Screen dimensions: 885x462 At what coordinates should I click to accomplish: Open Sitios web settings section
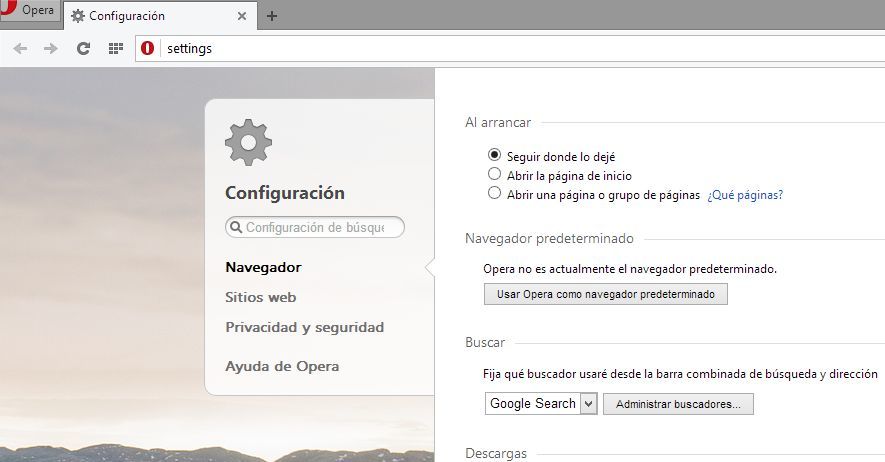260,297
